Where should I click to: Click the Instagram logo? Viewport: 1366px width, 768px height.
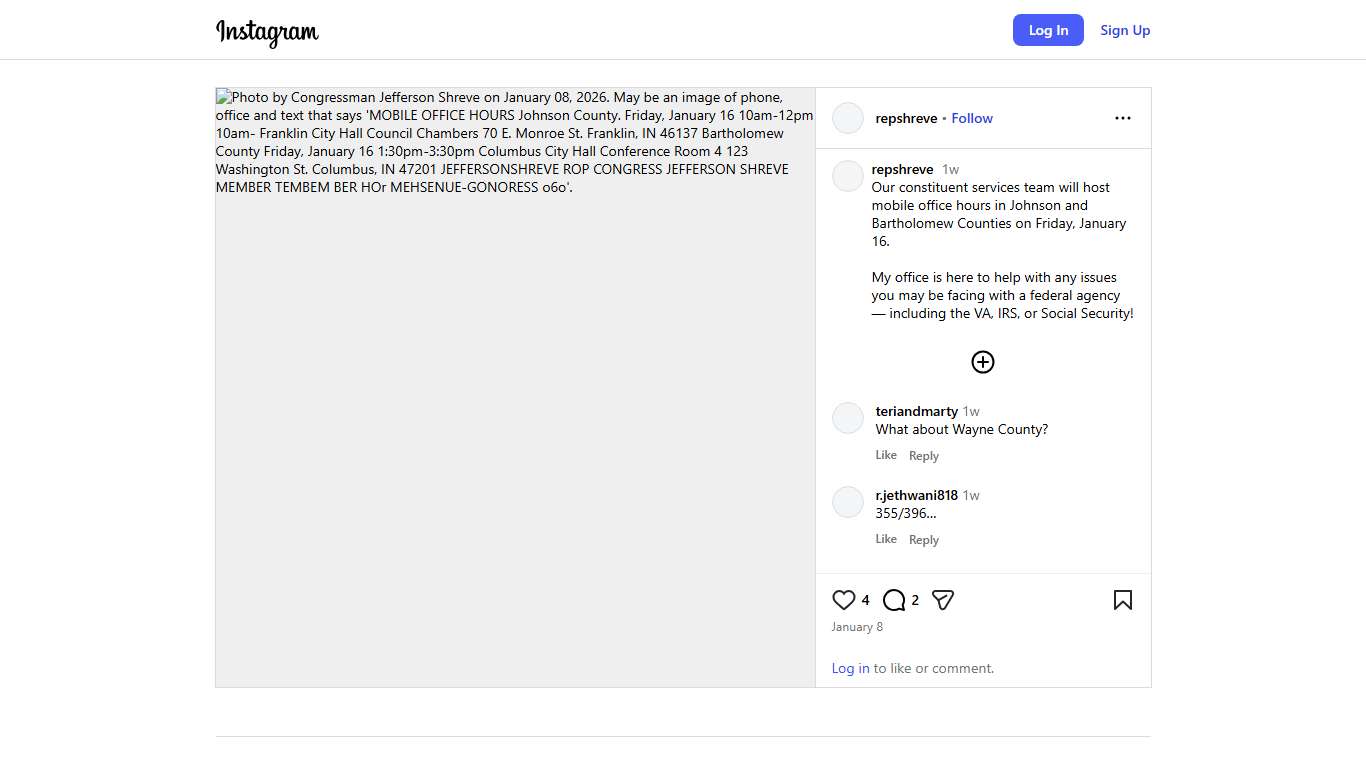click(267, 32)
